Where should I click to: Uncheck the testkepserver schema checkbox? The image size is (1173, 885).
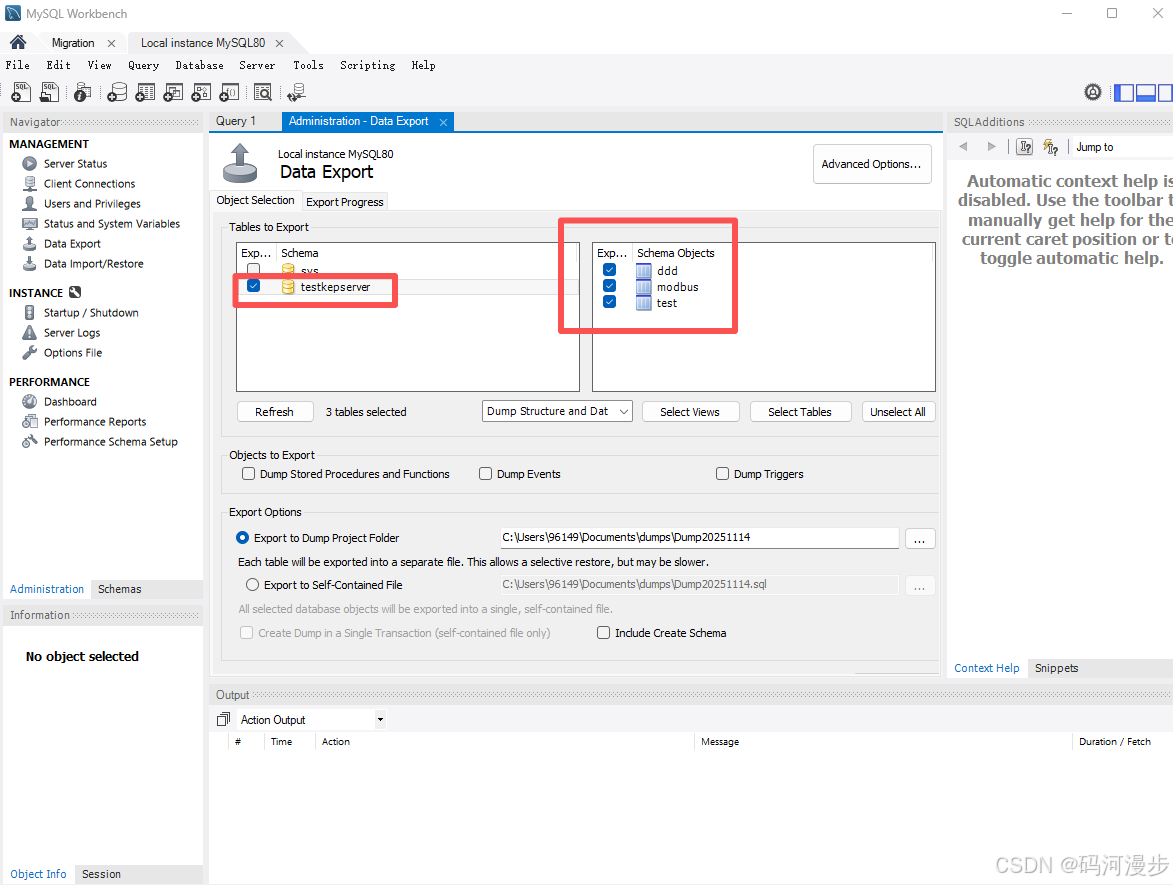coord(254,286)
